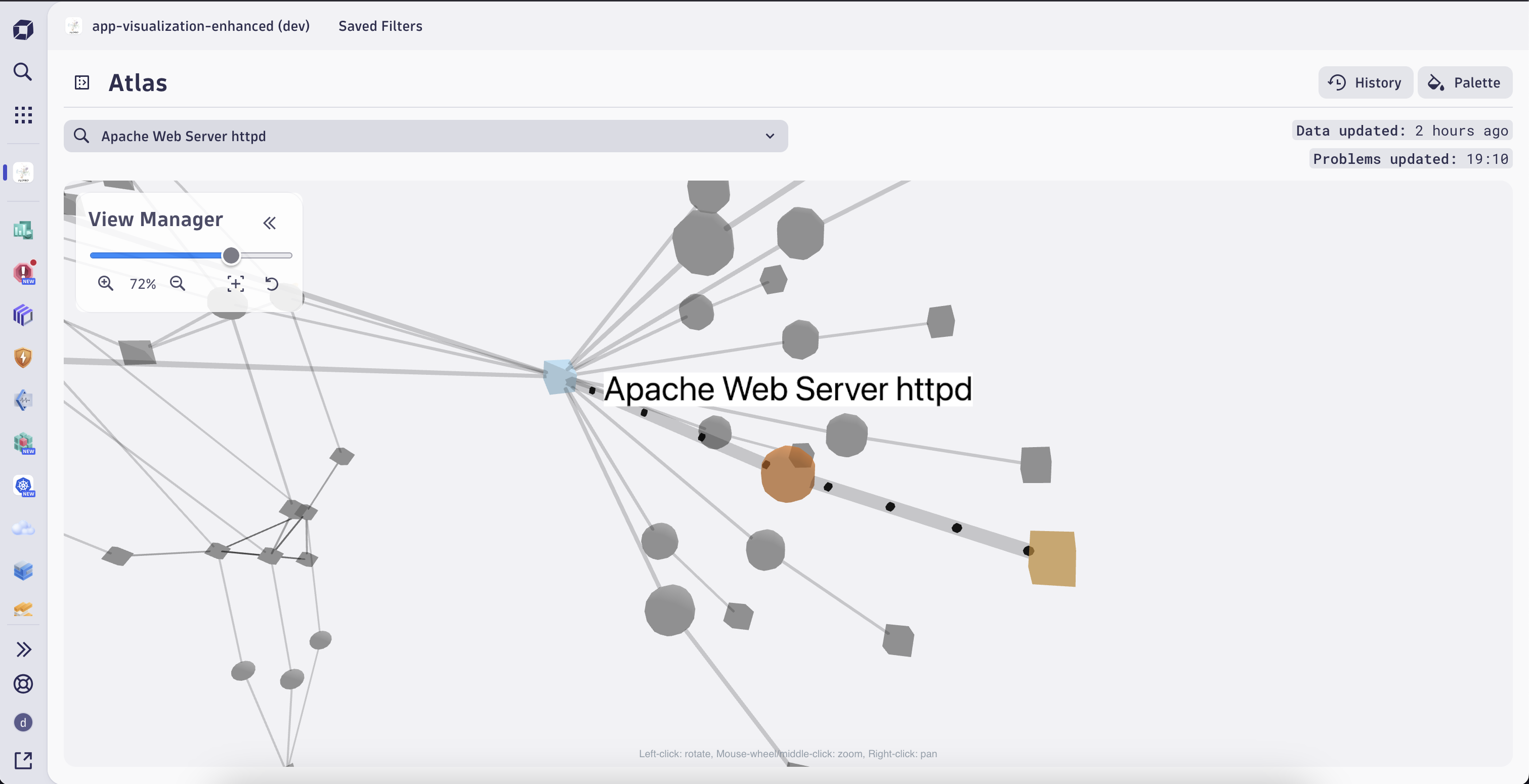Click the reset rotation arrow in View Manager

click(x=272, y=284)
